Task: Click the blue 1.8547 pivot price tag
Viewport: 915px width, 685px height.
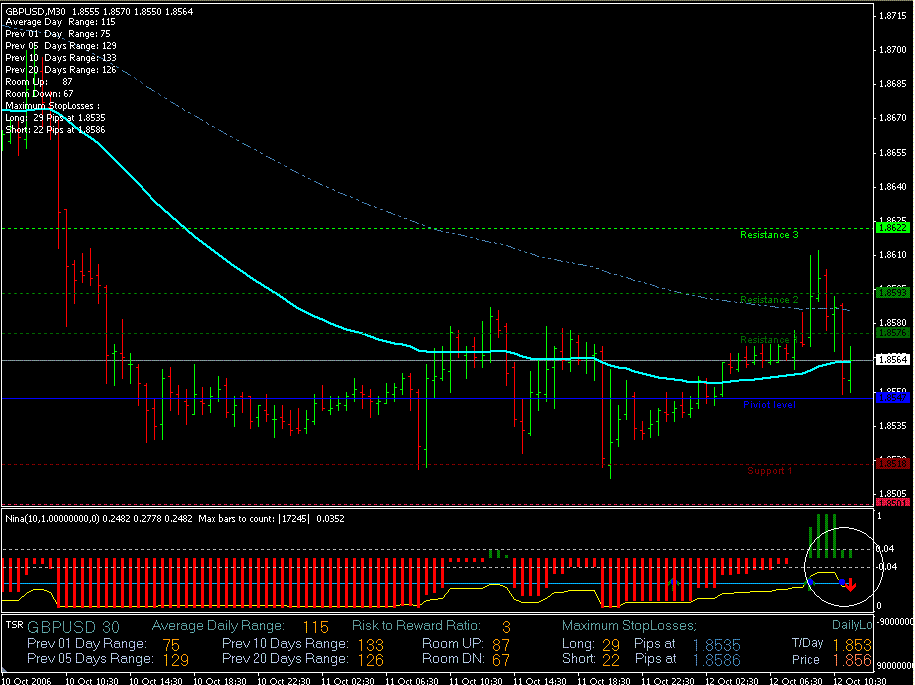Action: (891, 398)
